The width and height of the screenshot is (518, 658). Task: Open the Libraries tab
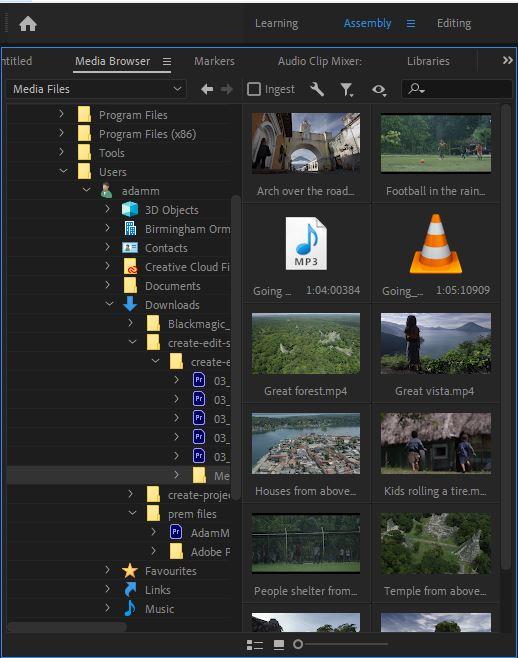pyautogui.click(x=428, y=61)
